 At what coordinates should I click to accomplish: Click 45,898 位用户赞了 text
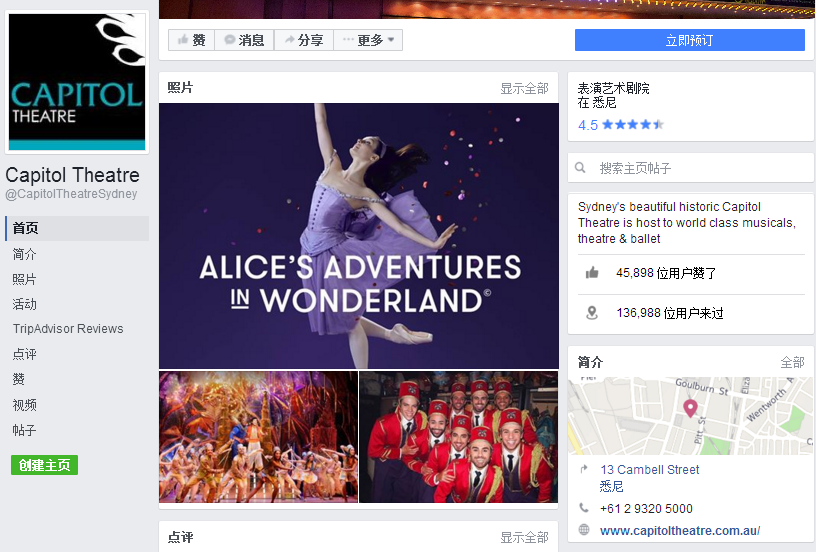click(x=666, y=273)
